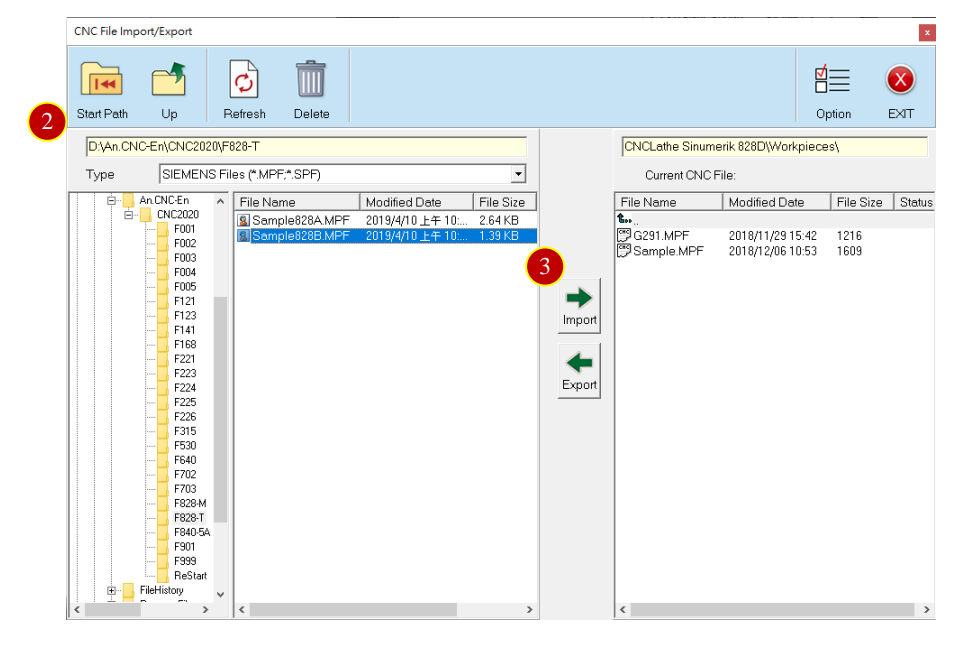Open folder F702 in the tree
Image resolution: width=972 pixels, height=658 pixels.
[x=184, y=474]
